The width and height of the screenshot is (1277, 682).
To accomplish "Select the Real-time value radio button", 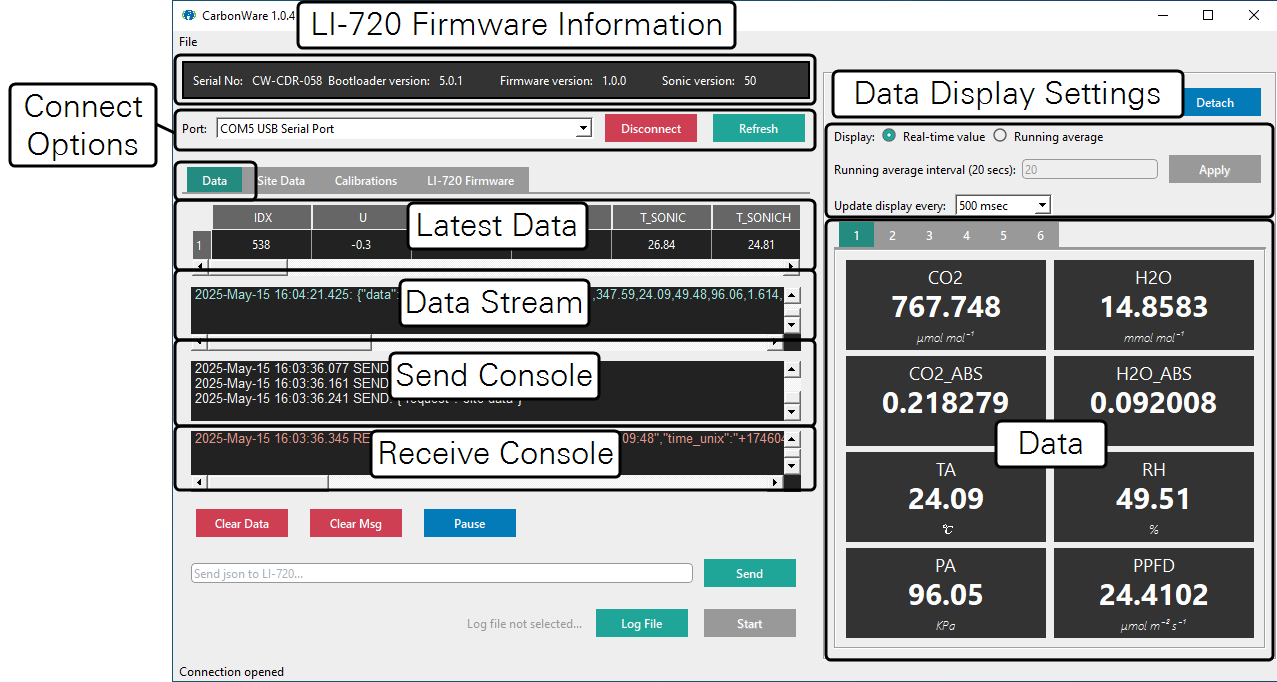I will tap(889, 137).
